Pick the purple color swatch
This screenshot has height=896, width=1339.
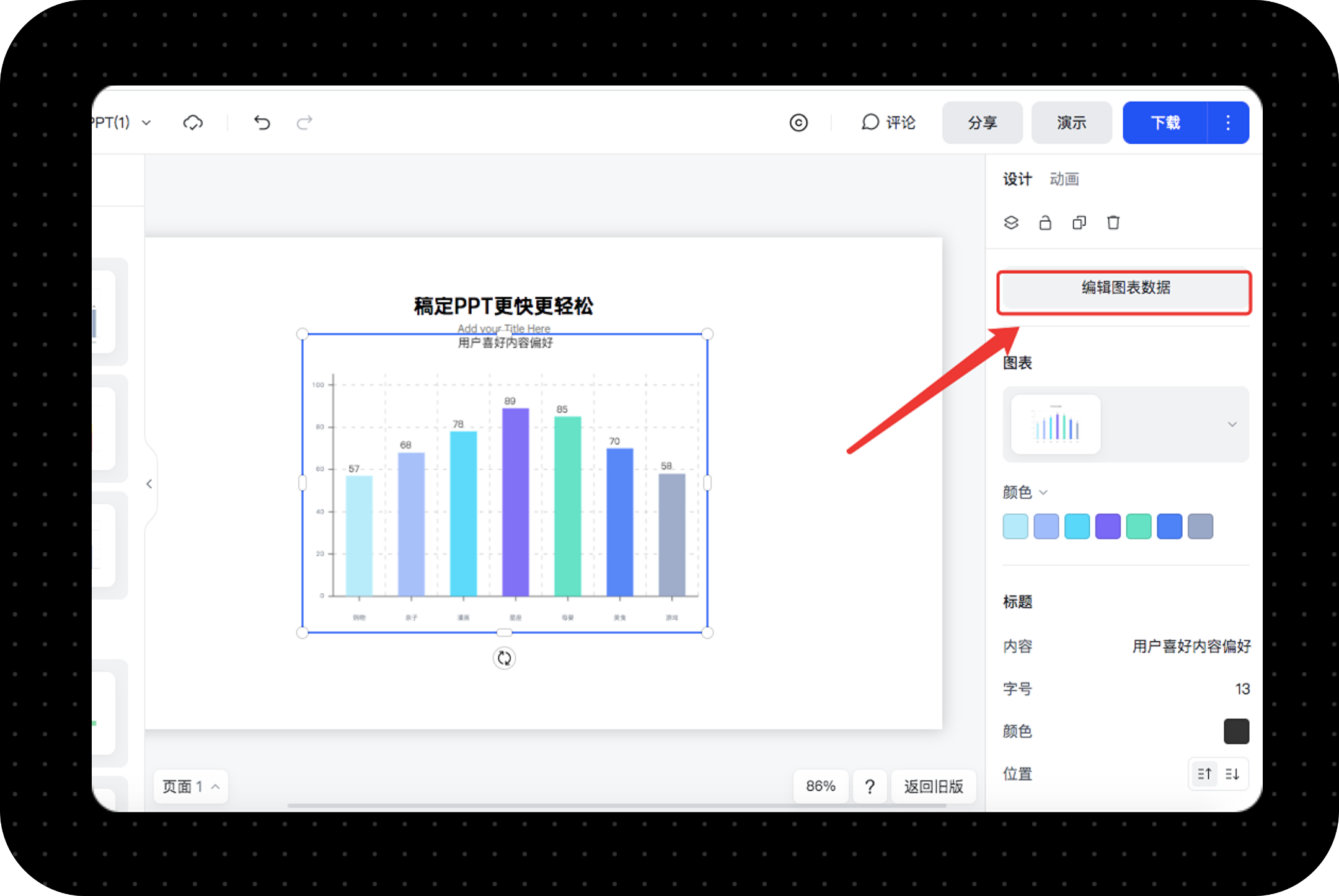pos(1108,526)
